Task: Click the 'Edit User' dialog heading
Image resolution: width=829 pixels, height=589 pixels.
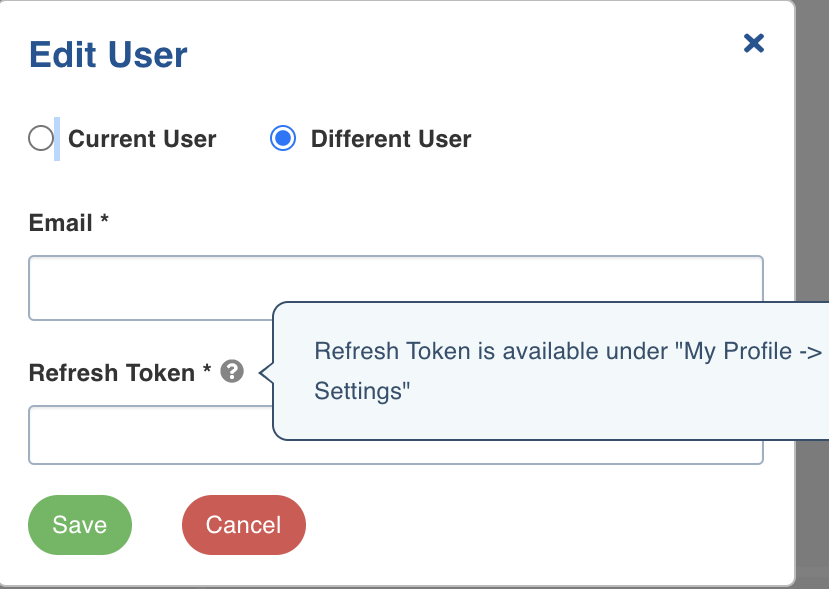Action: [108, 54]
